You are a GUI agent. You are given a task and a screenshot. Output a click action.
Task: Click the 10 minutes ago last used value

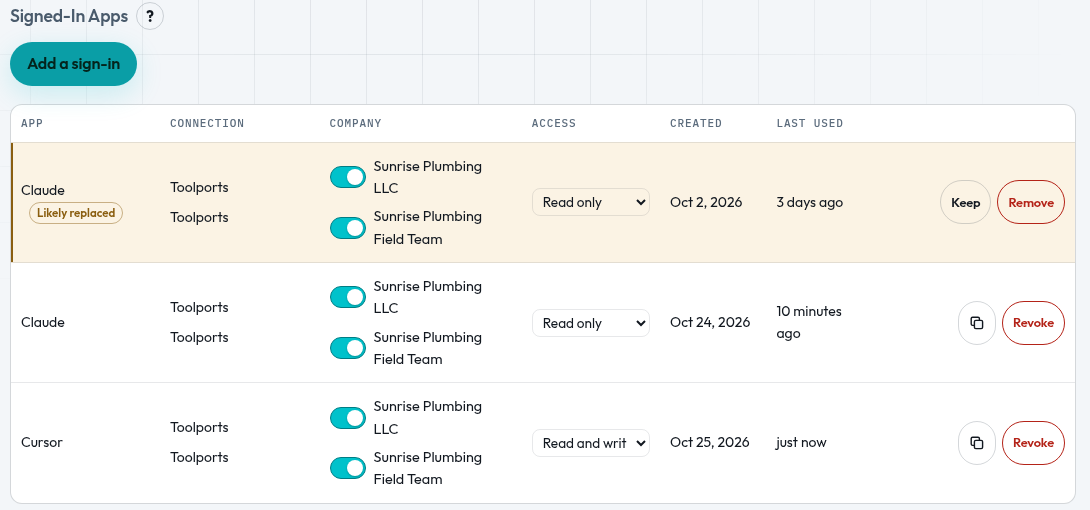coord(809,322)
